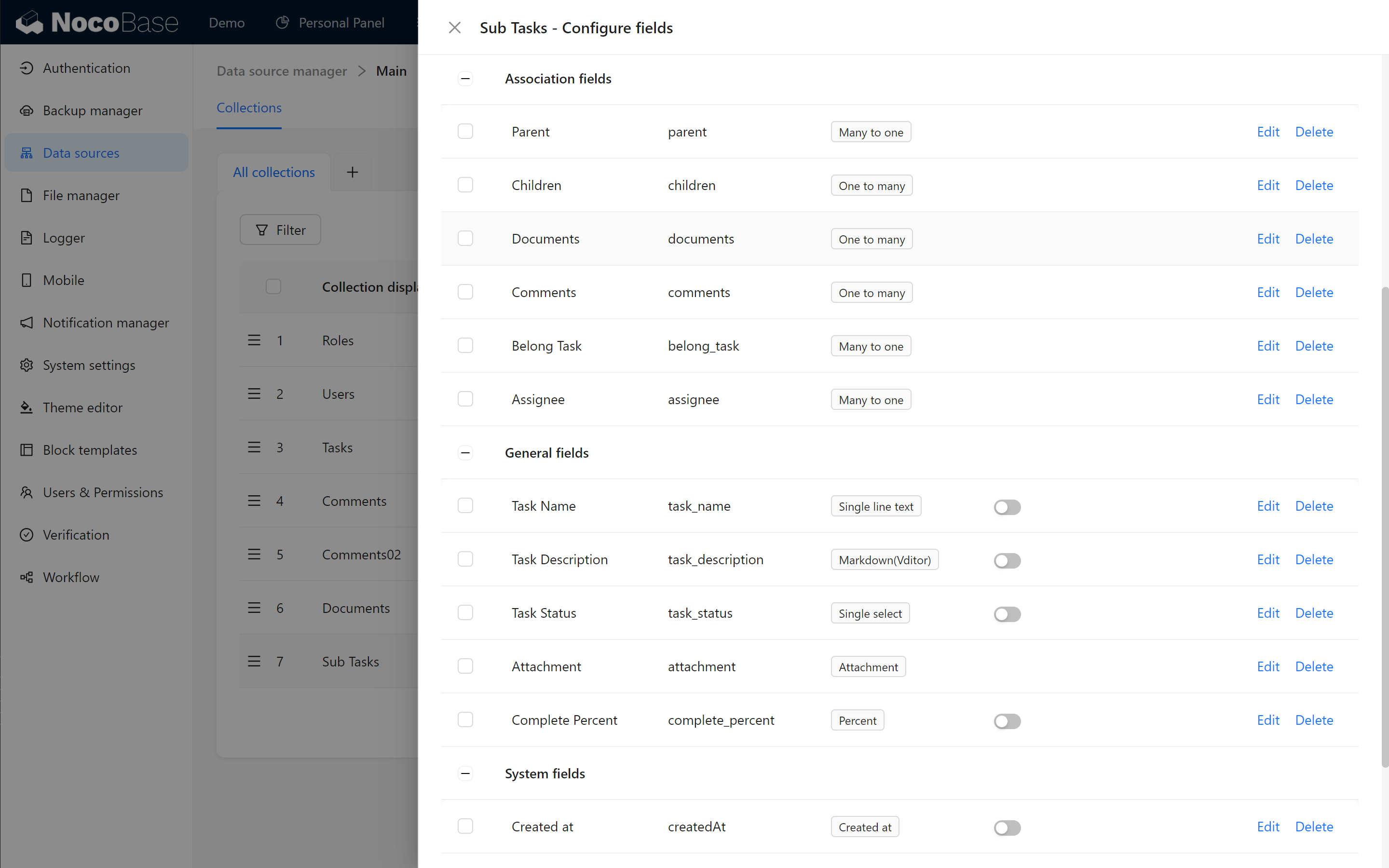Screen dimensions: 1389x868
Task: Toggle the Complete Percent field visibility
Action: click(1007, 720)
